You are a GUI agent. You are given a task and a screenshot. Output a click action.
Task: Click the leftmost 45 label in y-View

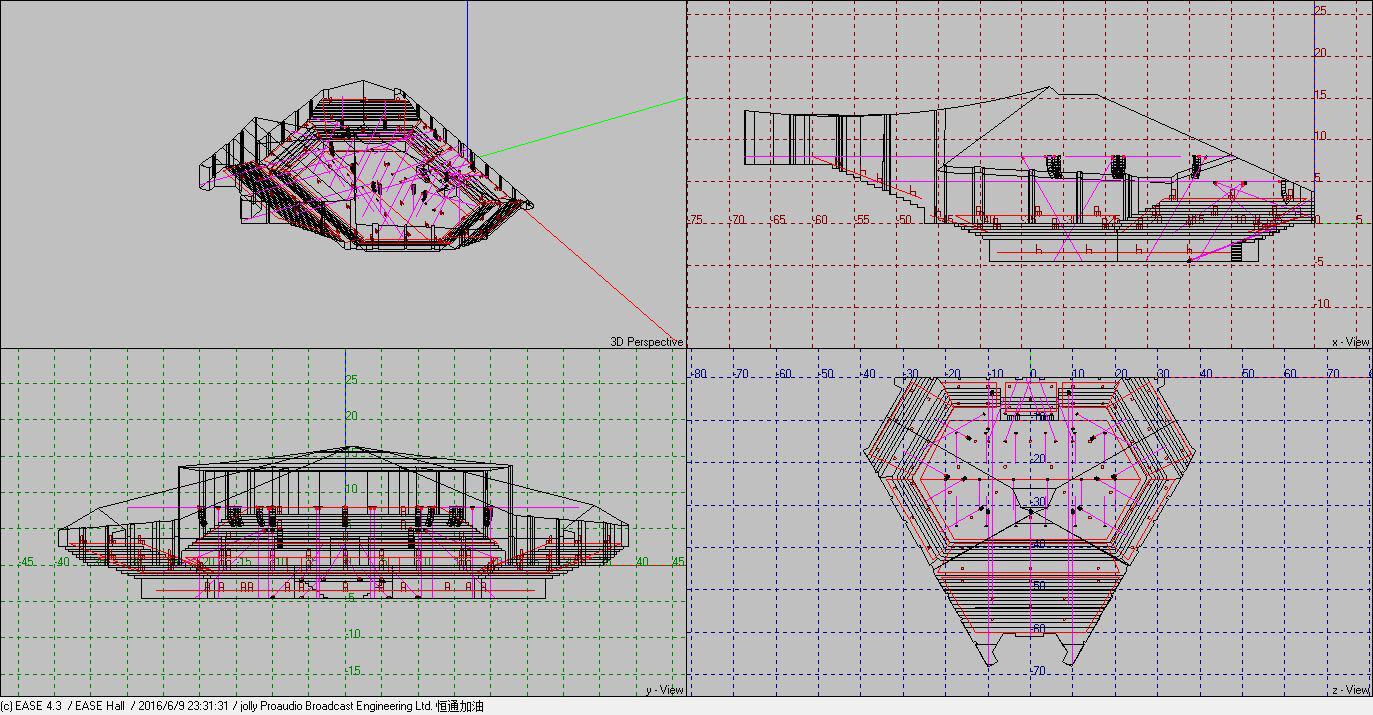click(x=27, y=562)
